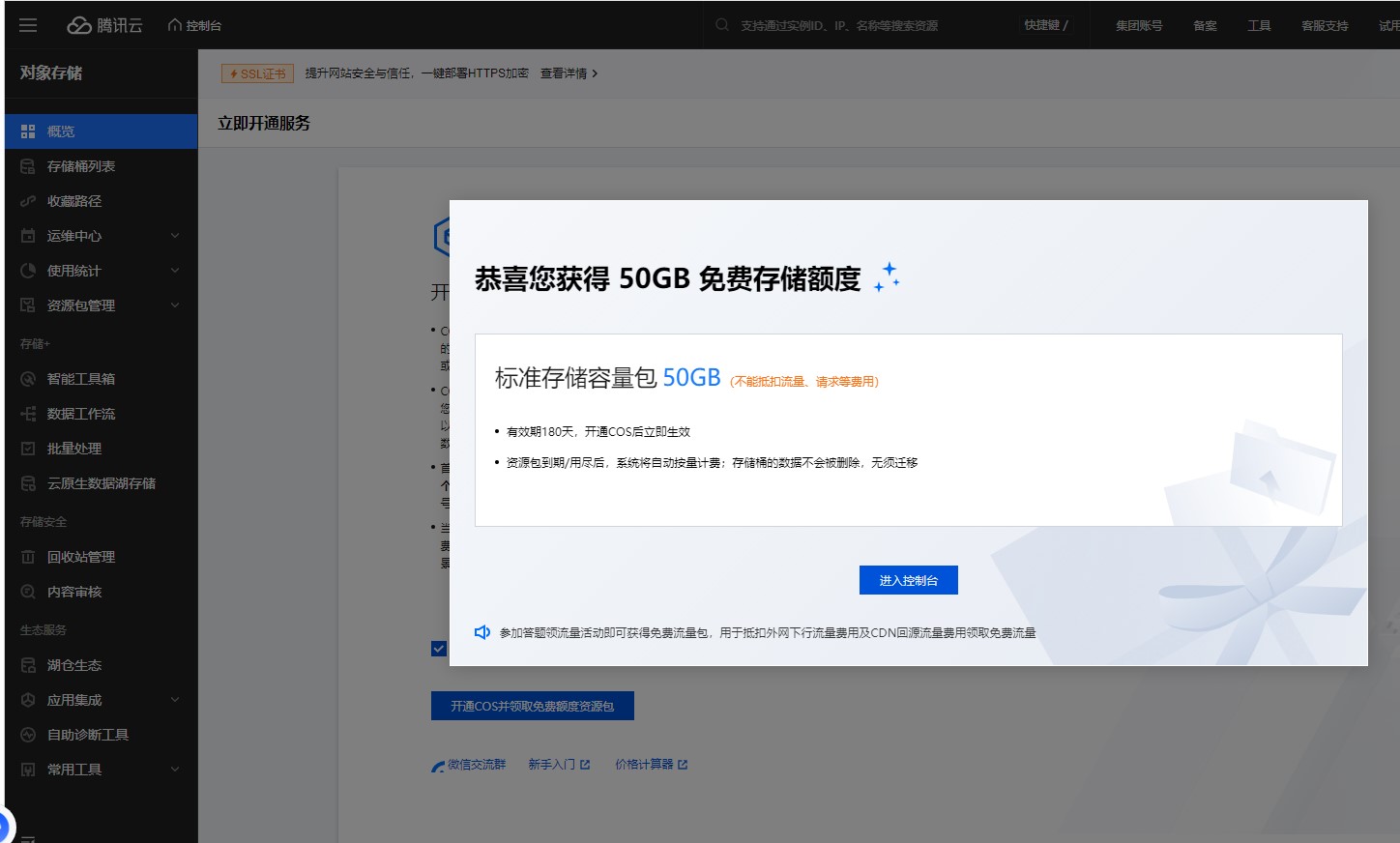Click the 标准存储容量包 50GB heading
1400x843 pixels.
[608, 378]
